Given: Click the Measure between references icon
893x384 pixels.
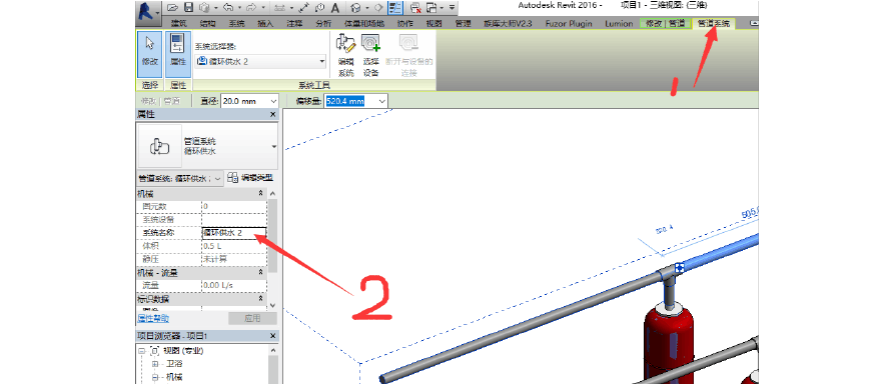Looking at the screenshot, I should tap(280, 8).
